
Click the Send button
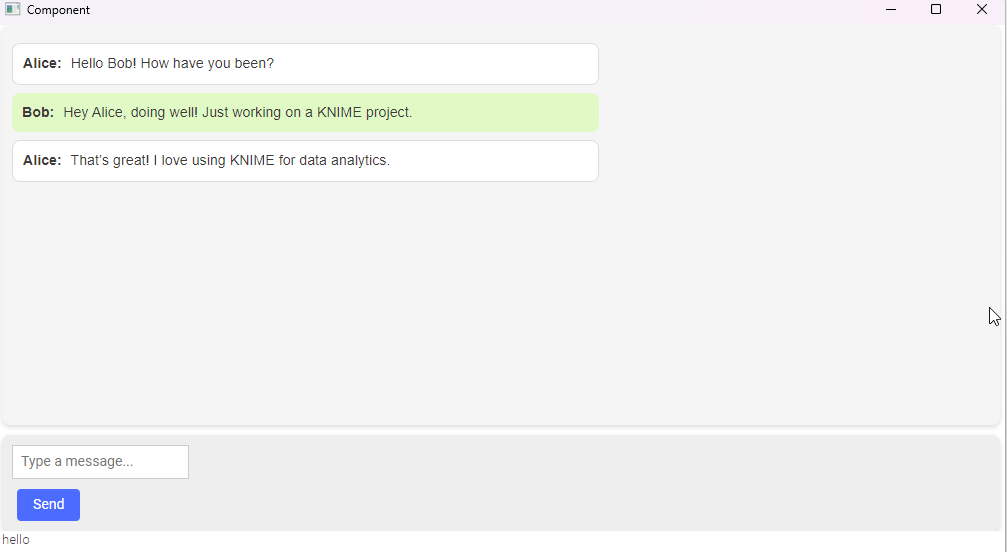click(x=48, y=505)
